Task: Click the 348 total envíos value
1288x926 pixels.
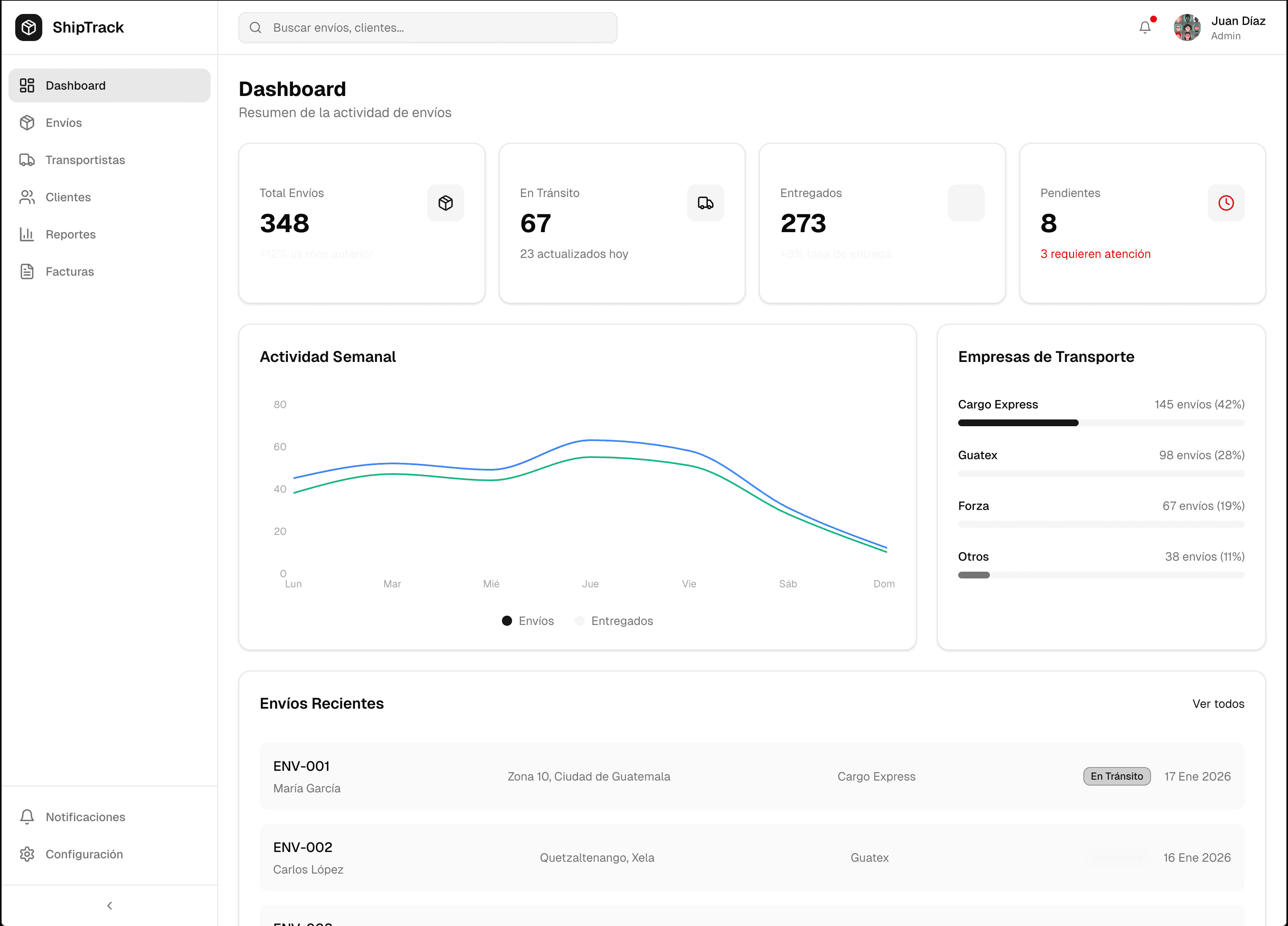Action: click(285, 223)
